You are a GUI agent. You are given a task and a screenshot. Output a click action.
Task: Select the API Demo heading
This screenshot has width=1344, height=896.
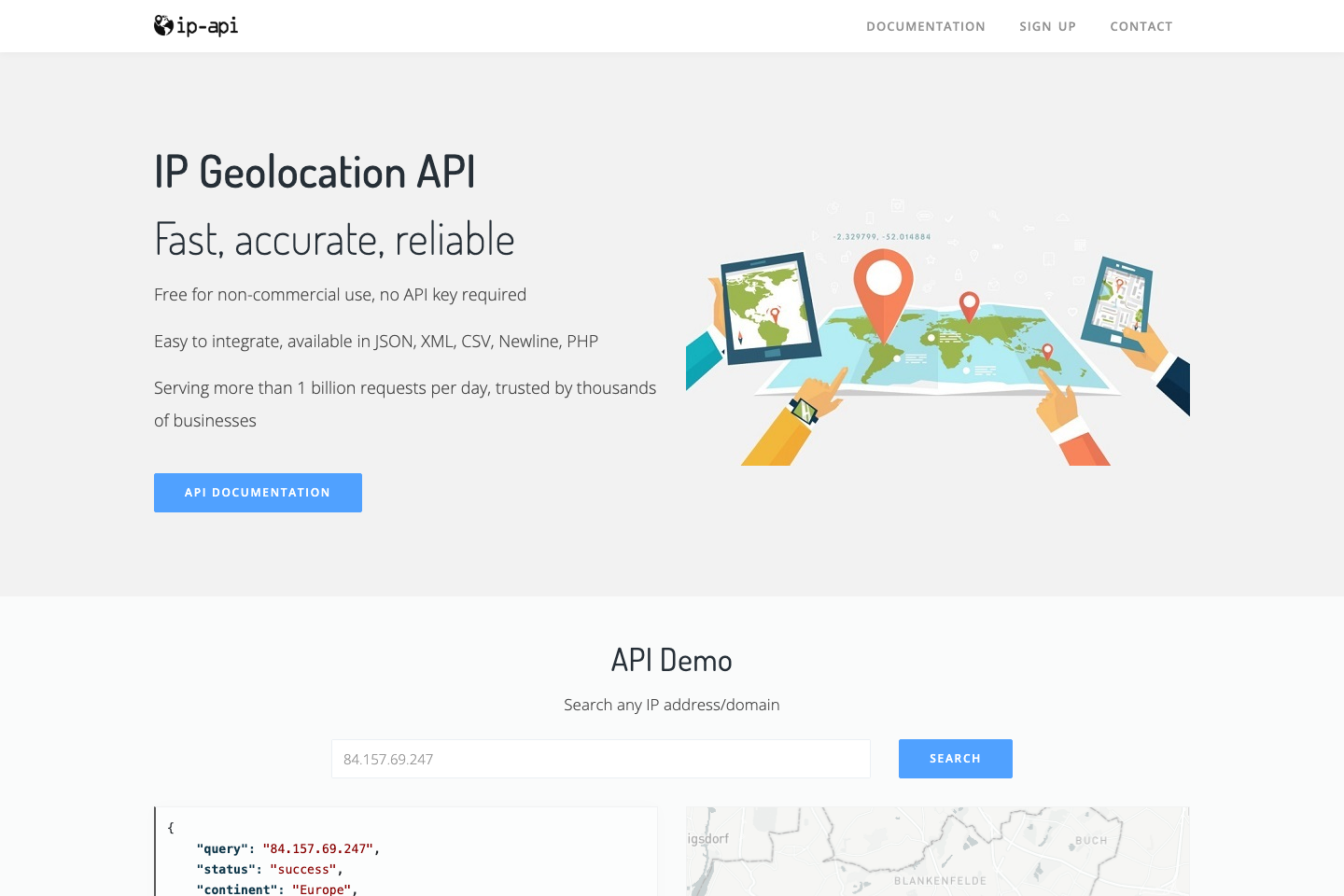(671, 660)
